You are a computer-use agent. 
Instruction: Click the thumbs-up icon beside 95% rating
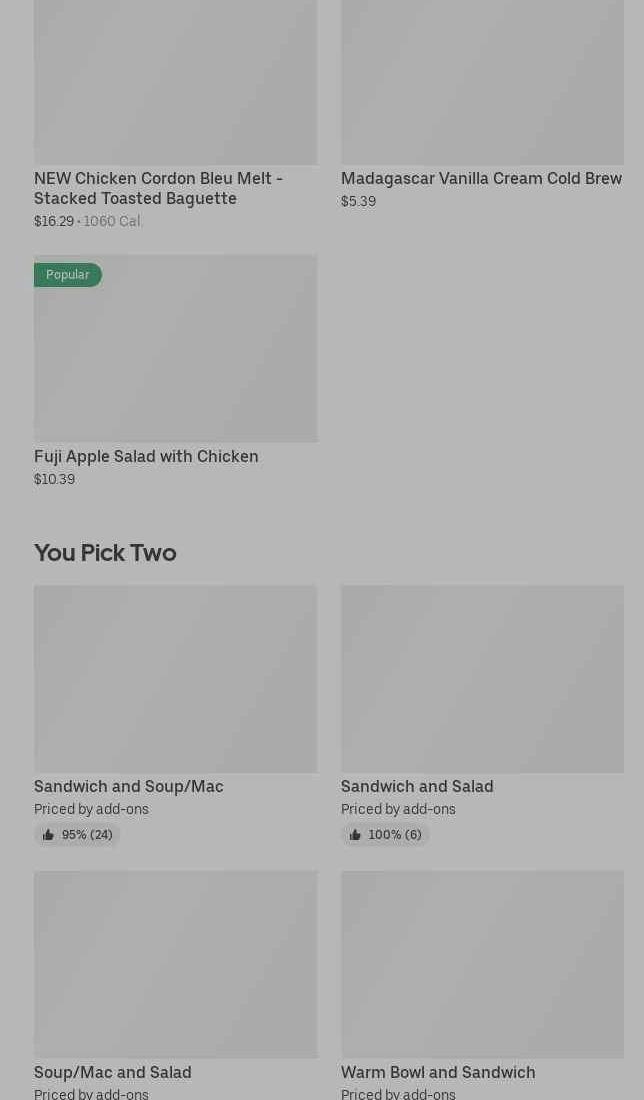point(48,835)
